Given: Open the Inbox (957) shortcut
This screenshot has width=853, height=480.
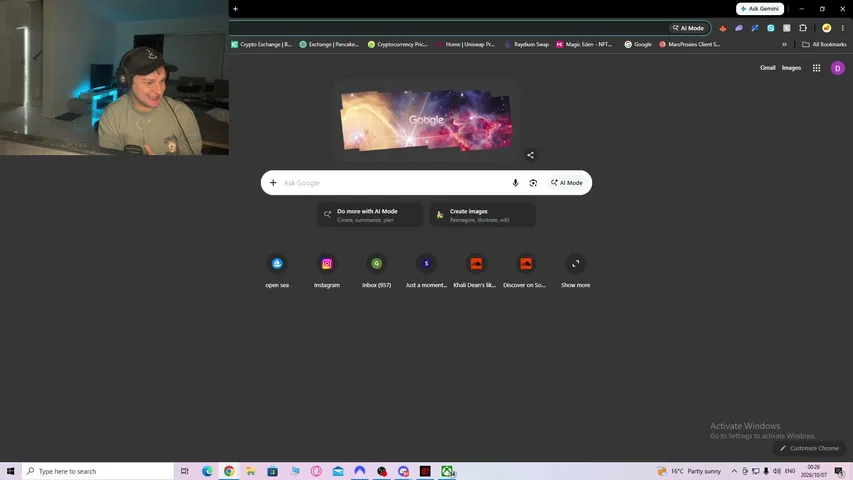Looking at the screenshot, I should (x=376, y=271).
